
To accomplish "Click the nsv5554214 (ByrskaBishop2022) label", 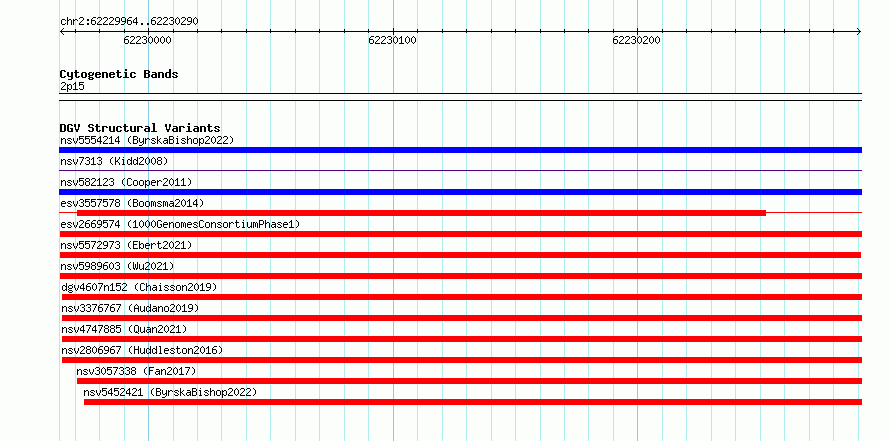I will click(147, 140).
